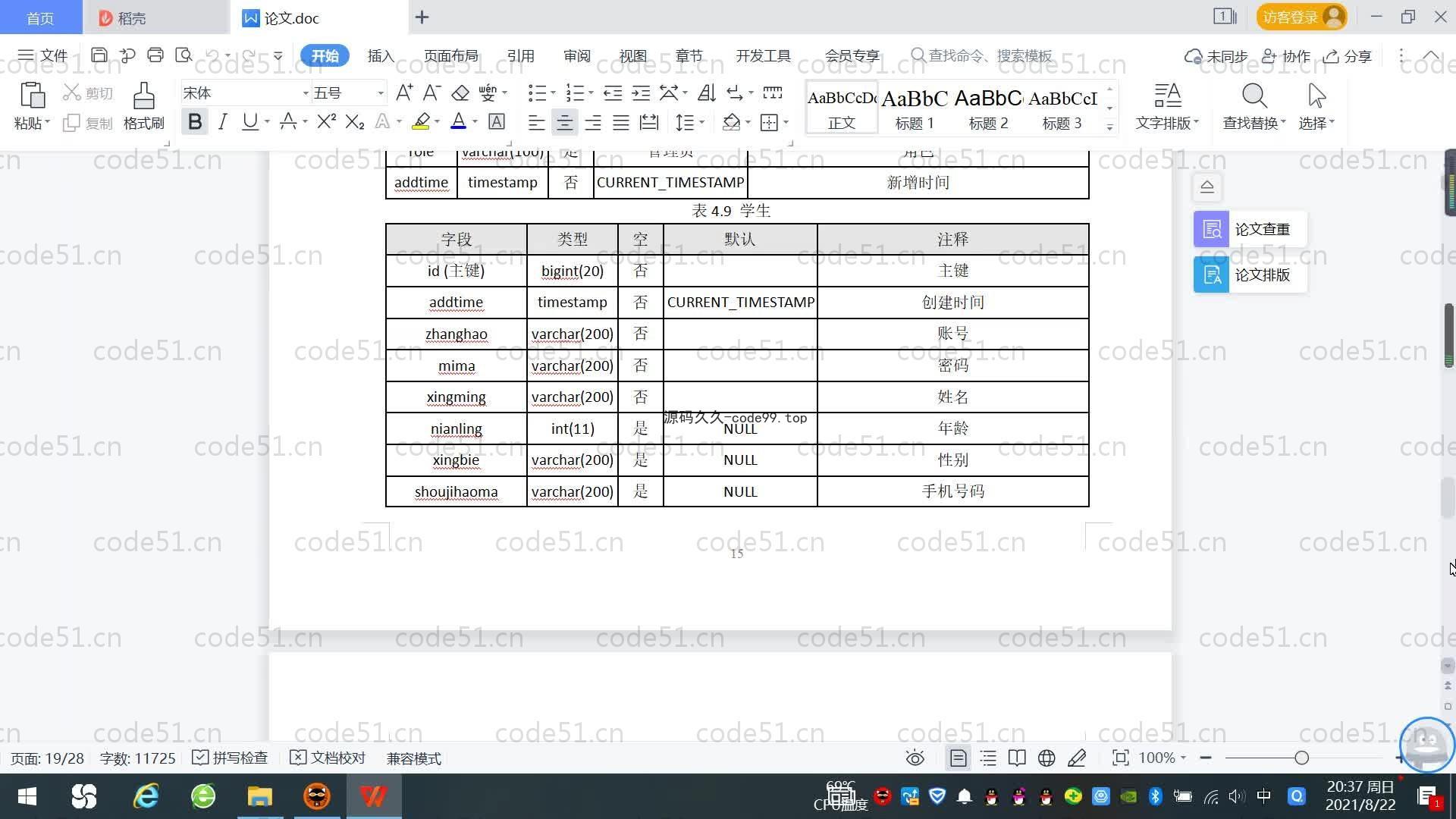Click the zoom slider handle

[x=1302, y=758]
